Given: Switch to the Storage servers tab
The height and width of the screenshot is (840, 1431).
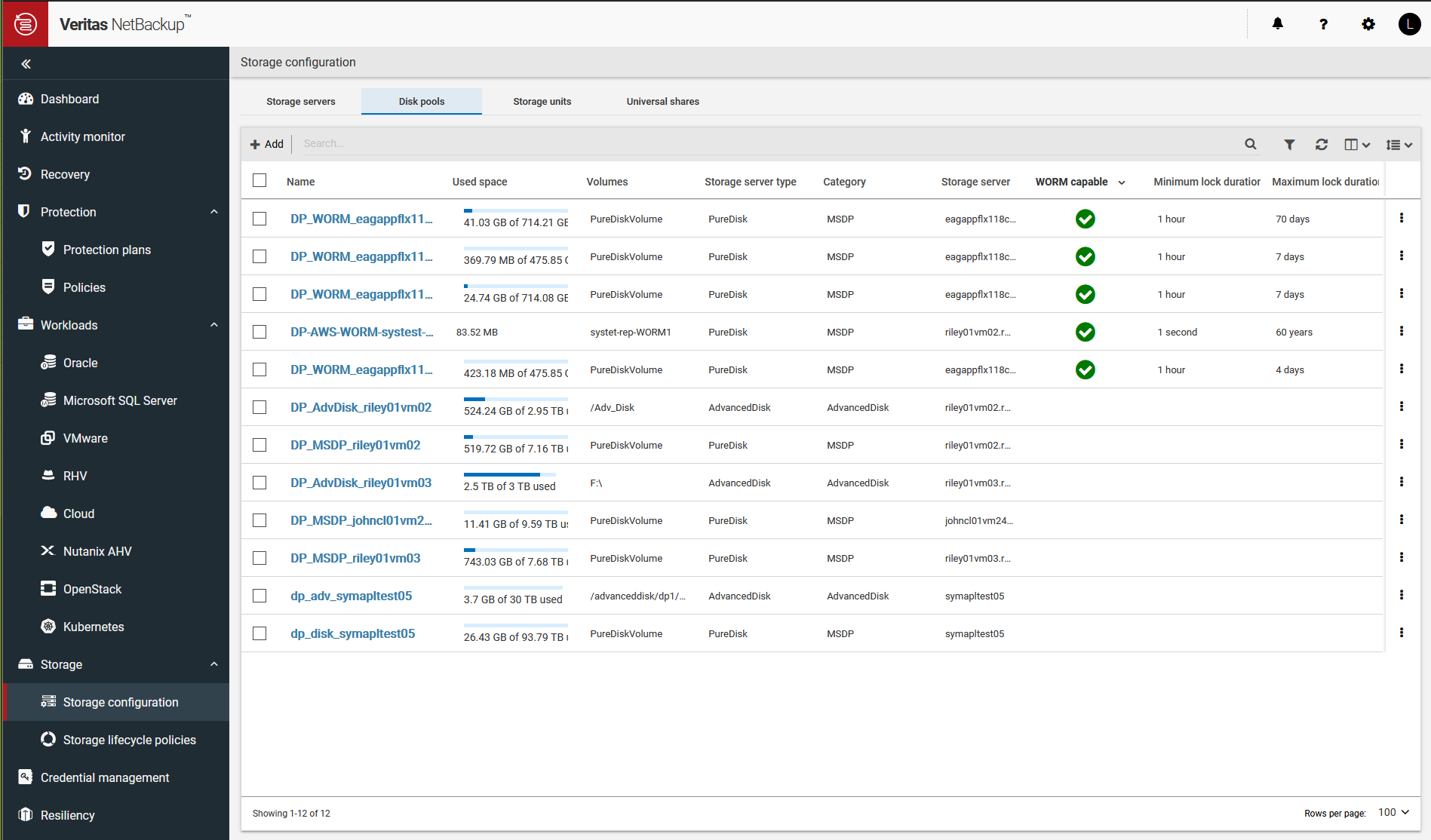Looking at the screenshot, I should 300,101.
